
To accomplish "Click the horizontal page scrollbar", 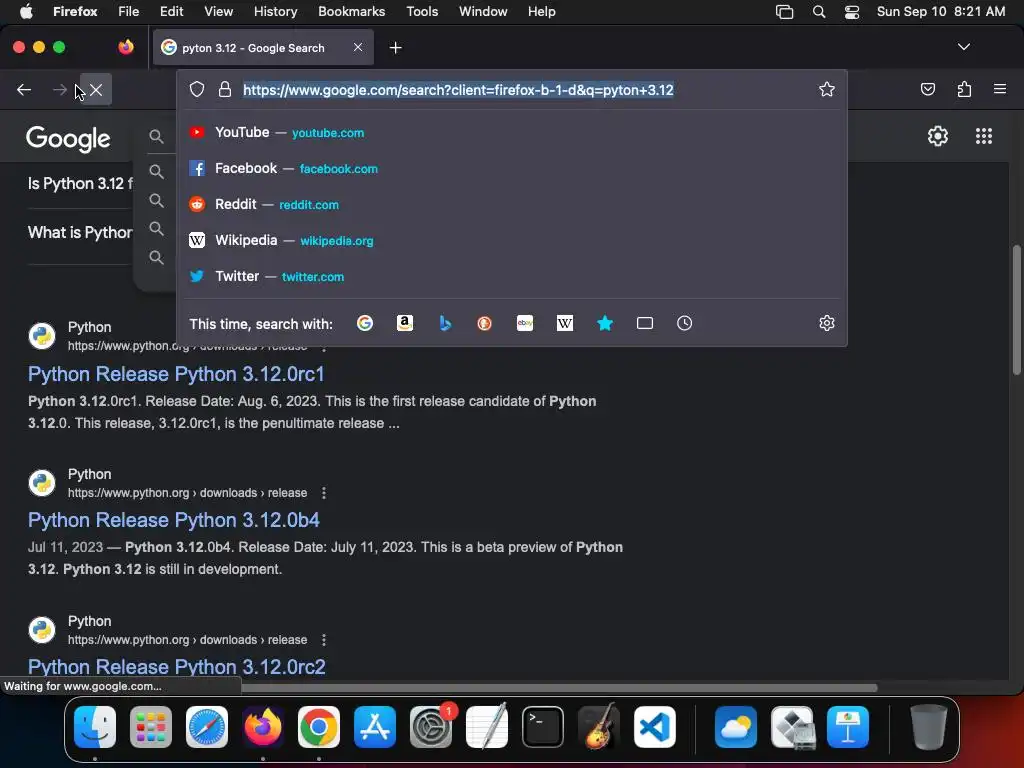I will pos(559,688).
